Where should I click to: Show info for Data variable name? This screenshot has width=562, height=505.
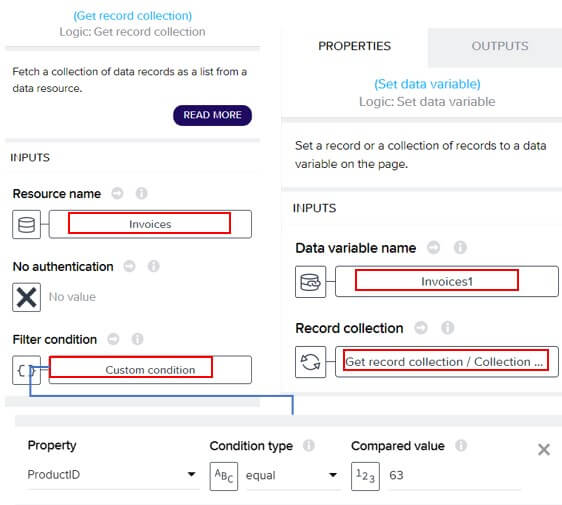460,247
